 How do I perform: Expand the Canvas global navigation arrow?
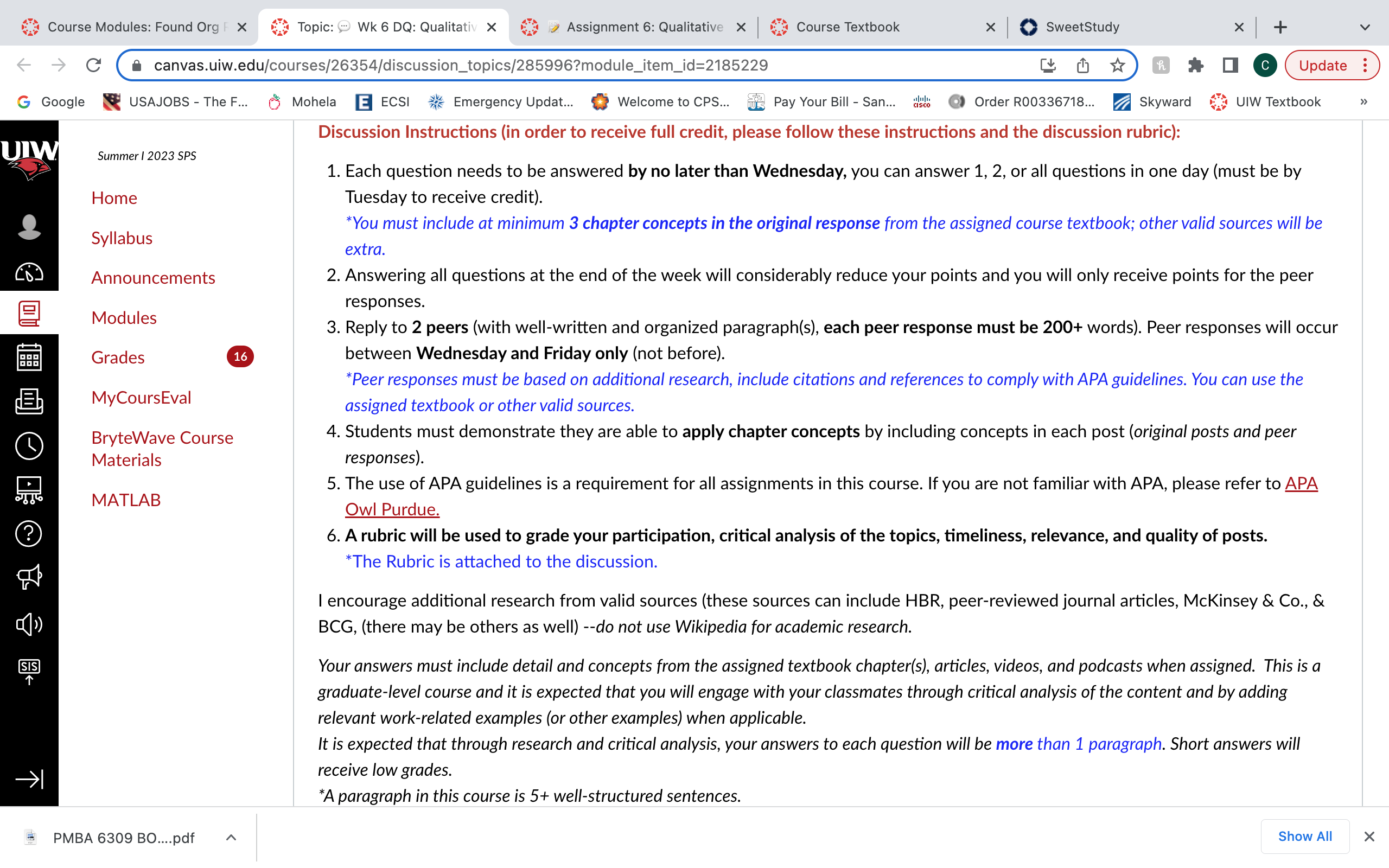29,779
